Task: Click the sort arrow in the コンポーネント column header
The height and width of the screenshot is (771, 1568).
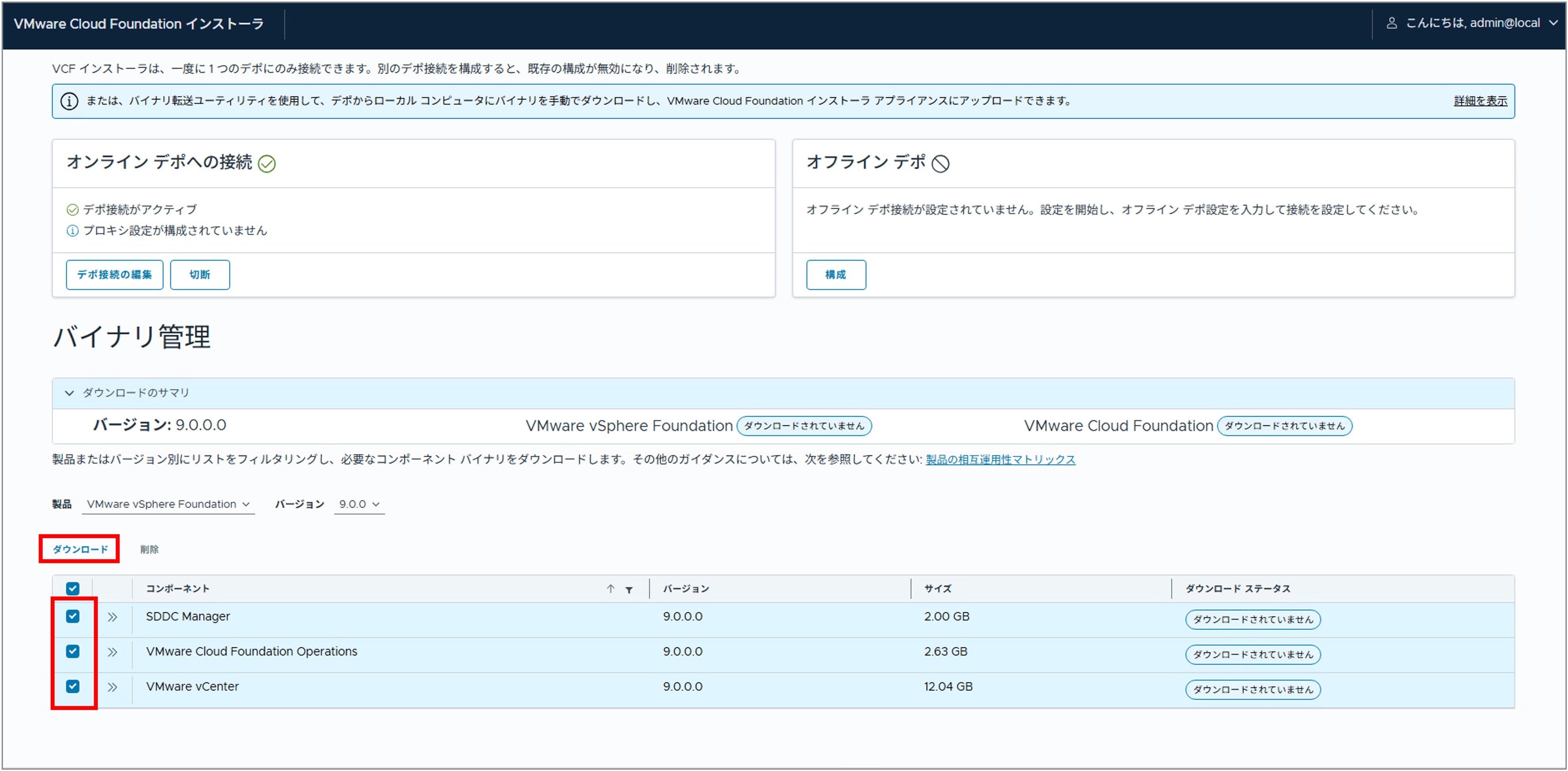Action: coord(611,588)
